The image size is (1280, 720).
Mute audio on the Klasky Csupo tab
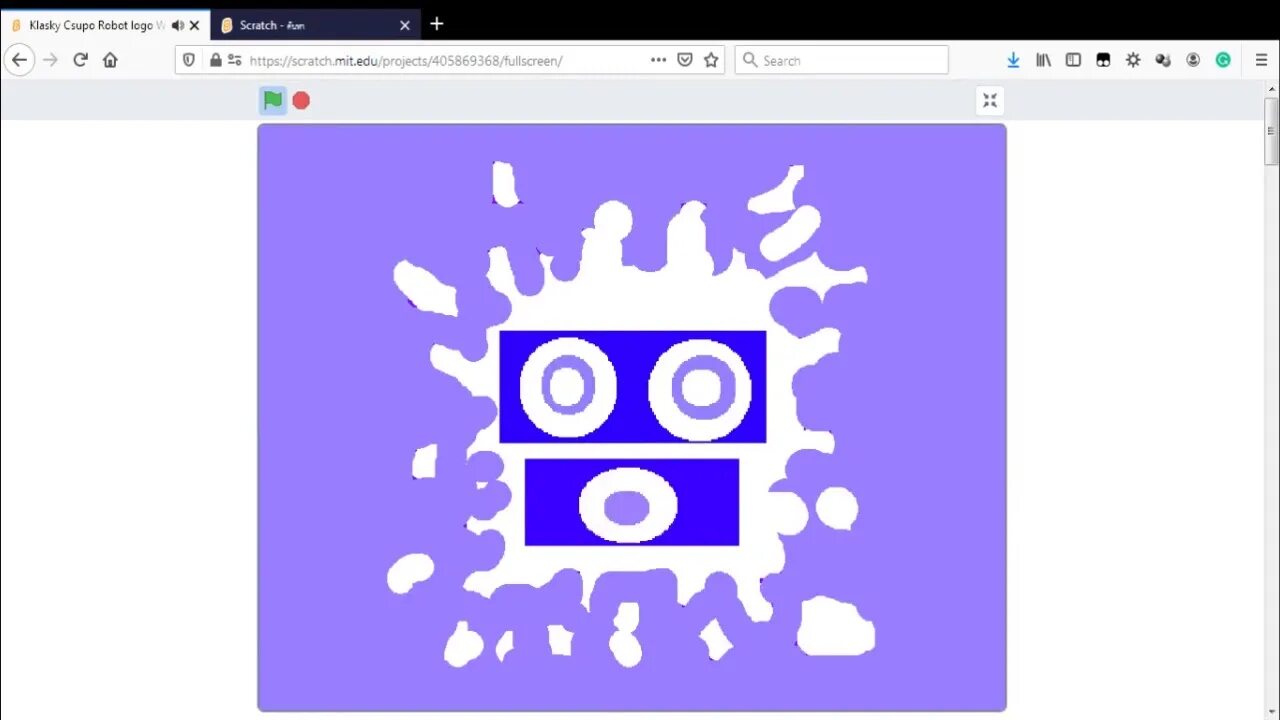pyautogui.click(x=178, y=25)
